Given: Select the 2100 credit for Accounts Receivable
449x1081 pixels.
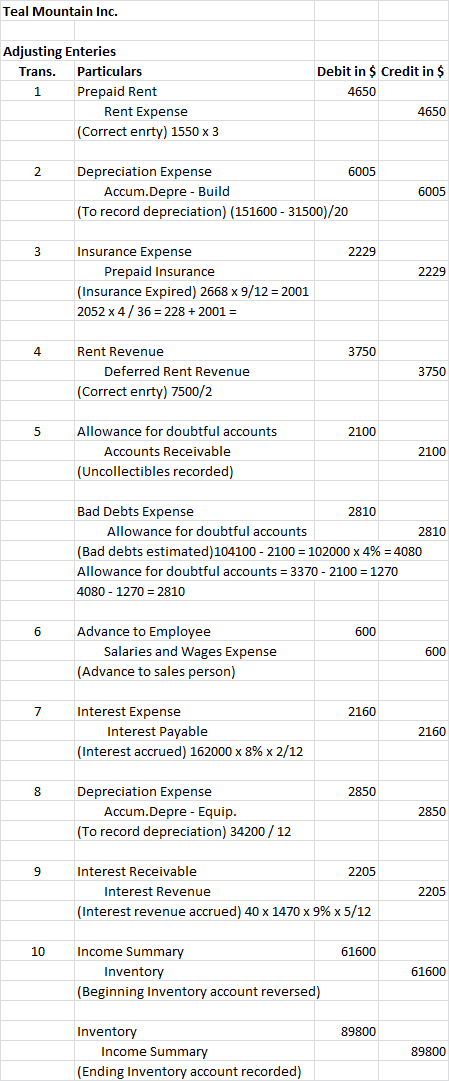Looking at the screenshot, I should [x=432, y=452].
